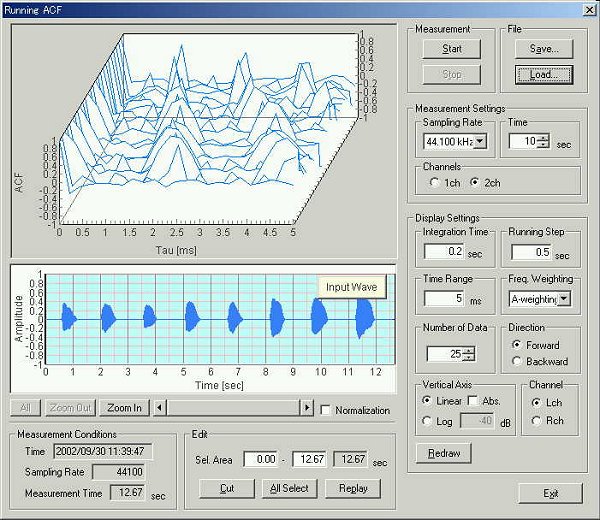Adjust the Time seconds spinner

[x=543, y=141]
